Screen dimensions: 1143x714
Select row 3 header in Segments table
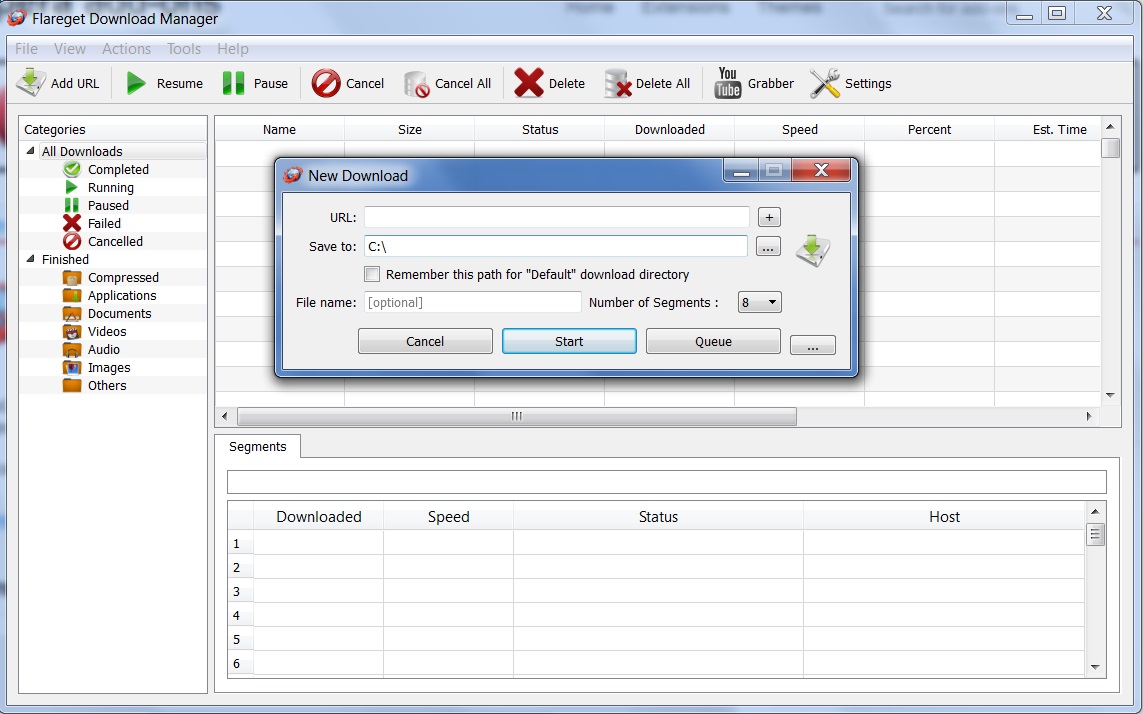point(241,591)
